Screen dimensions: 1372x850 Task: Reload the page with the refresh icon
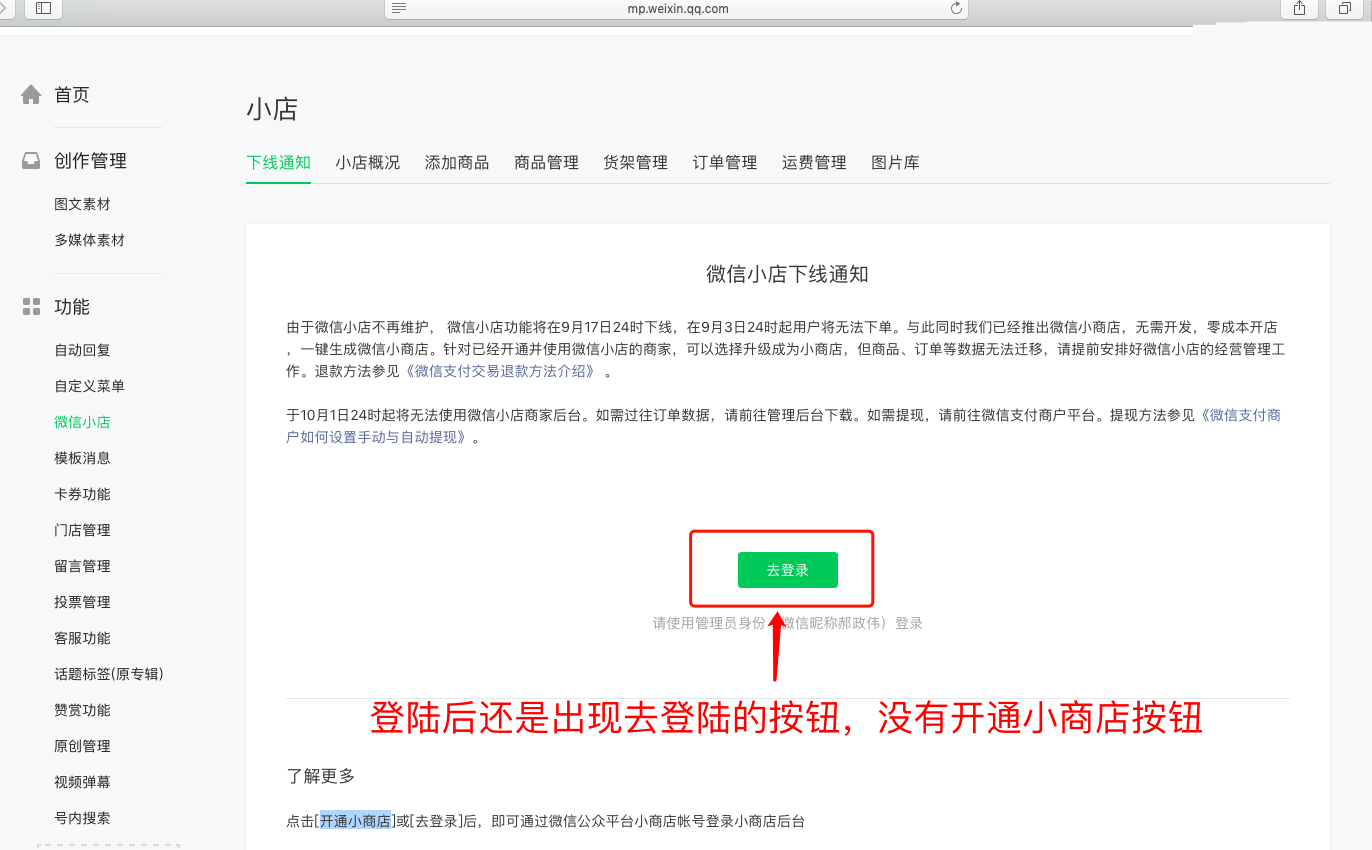pyautogui.click(x=957, y=8)
